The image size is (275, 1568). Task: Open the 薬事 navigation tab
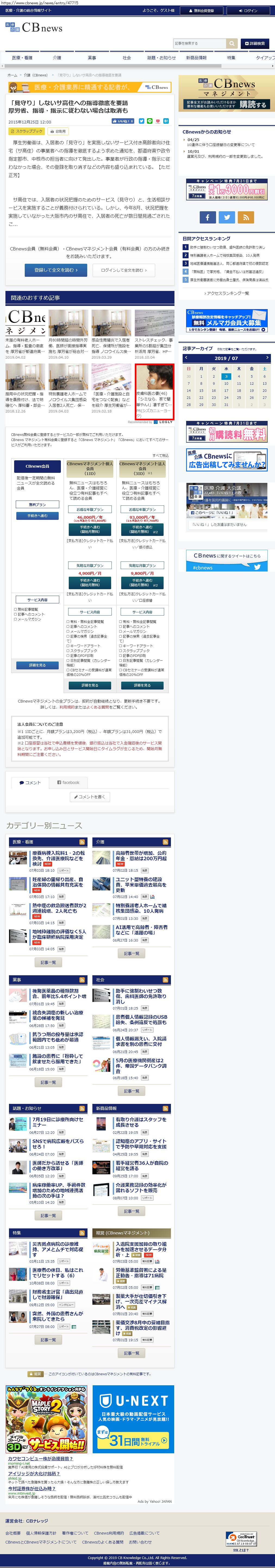[92, 58]
